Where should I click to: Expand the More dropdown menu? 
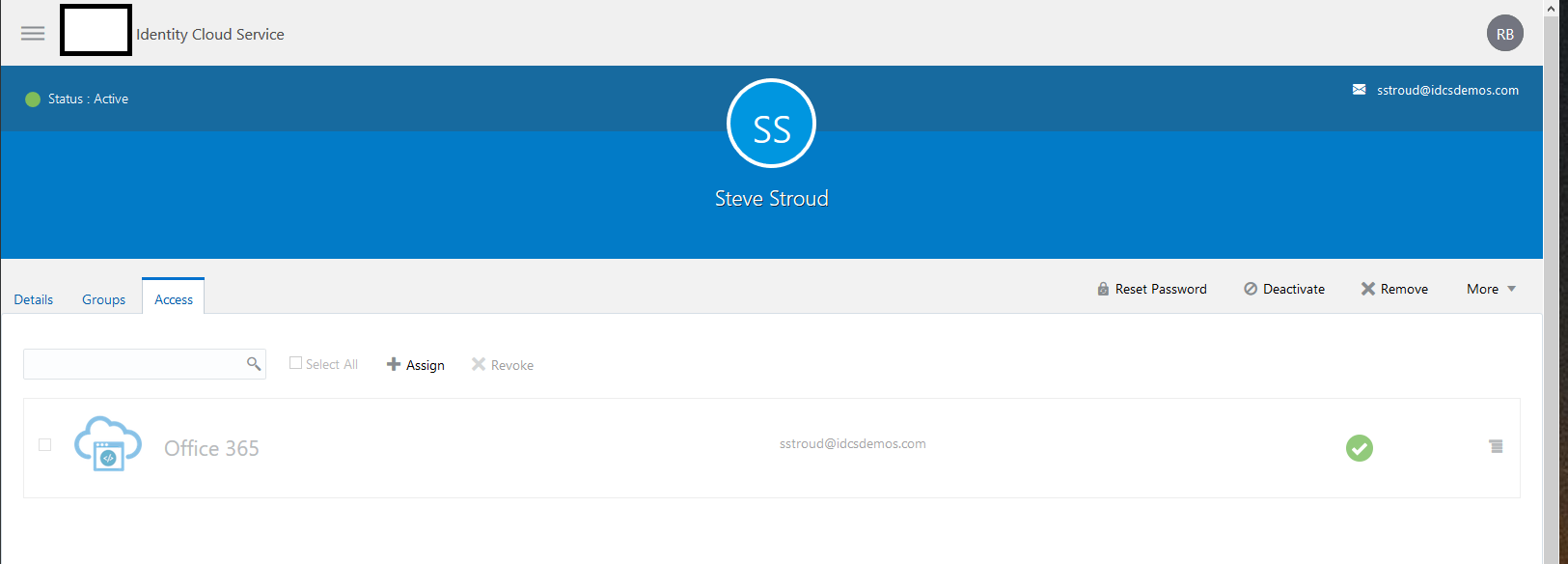(1491, 289)
